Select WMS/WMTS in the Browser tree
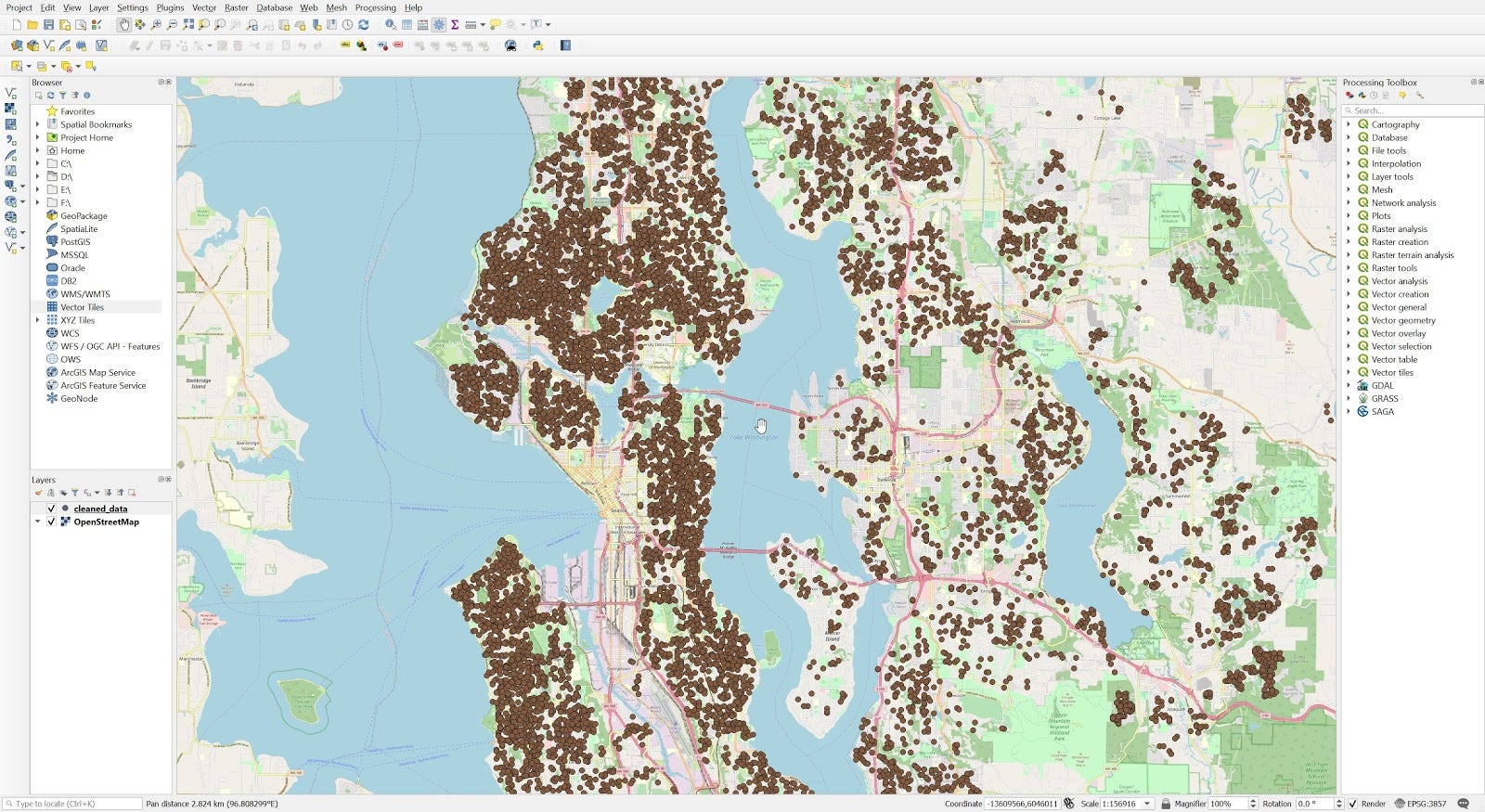Viewport: 1485px width, 812px height. pyautogui.click(x=85, y=294)
